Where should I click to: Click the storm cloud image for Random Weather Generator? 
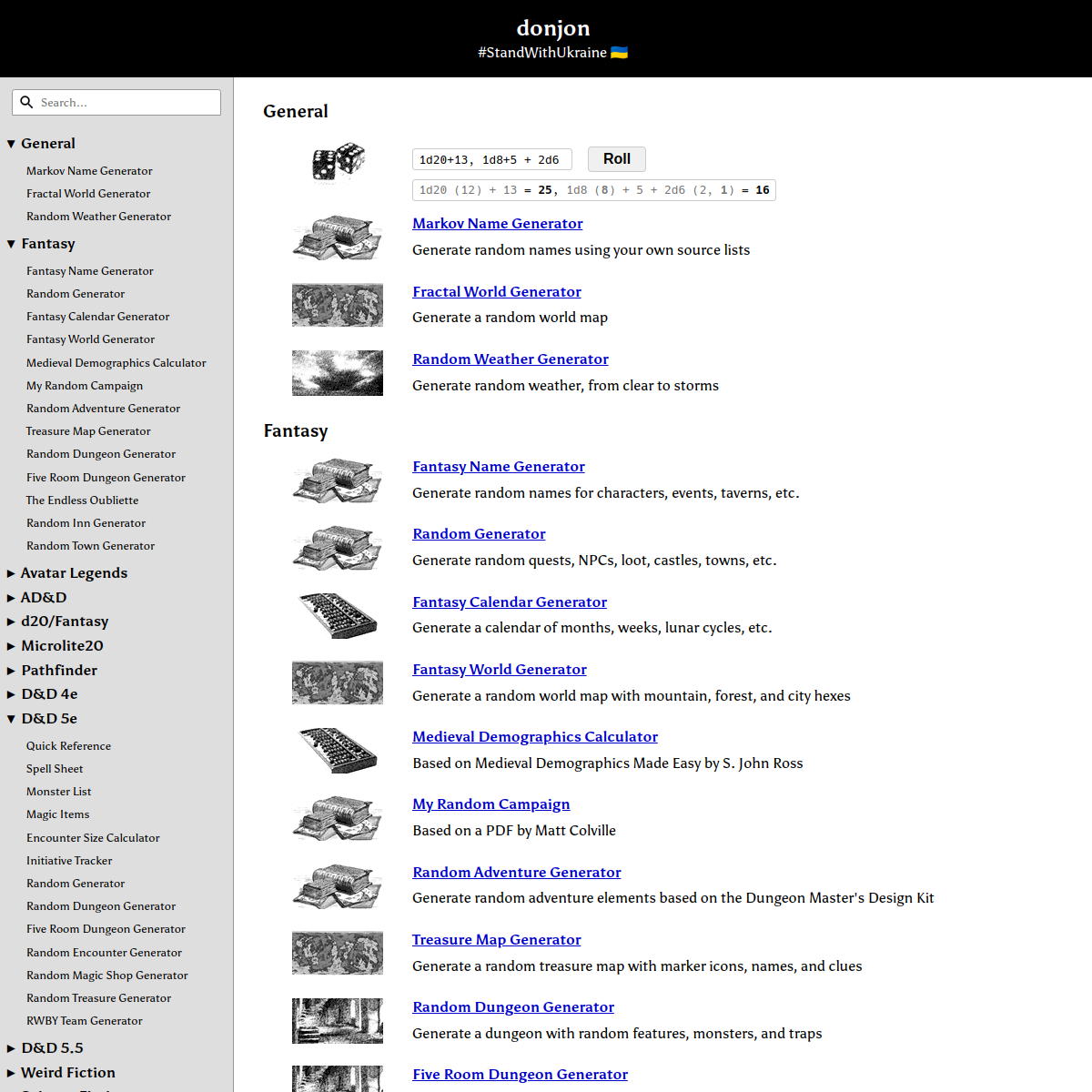pyautogui.click(x=338, y=373)
